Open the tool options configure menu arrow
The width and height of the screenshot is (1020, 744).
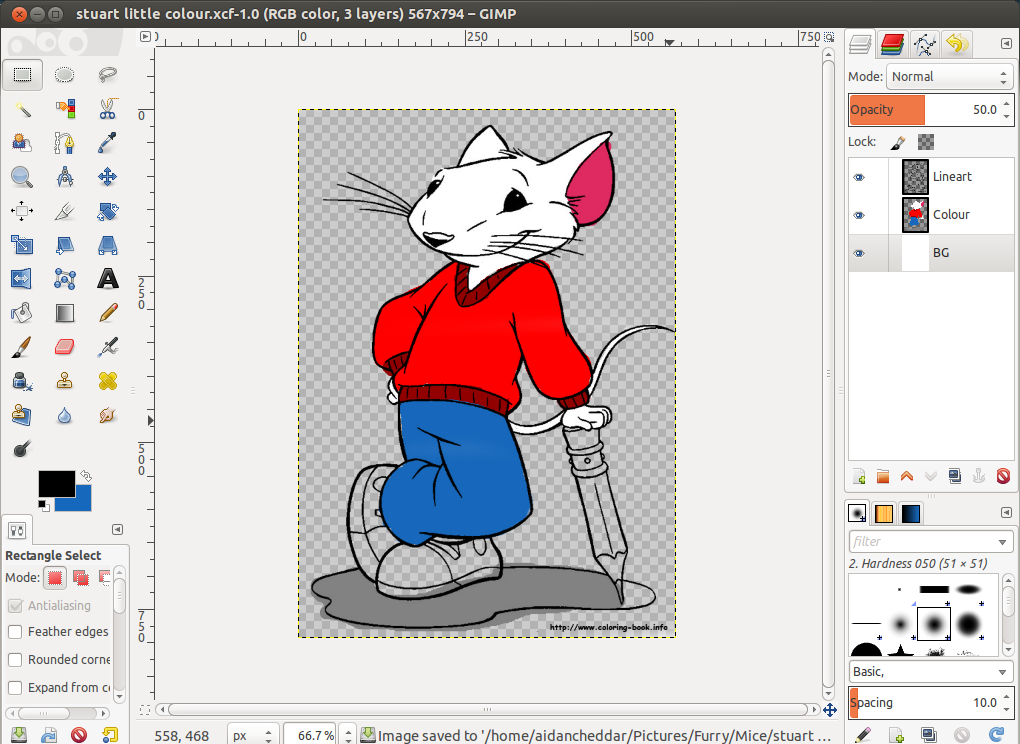[x=117, y=529]
